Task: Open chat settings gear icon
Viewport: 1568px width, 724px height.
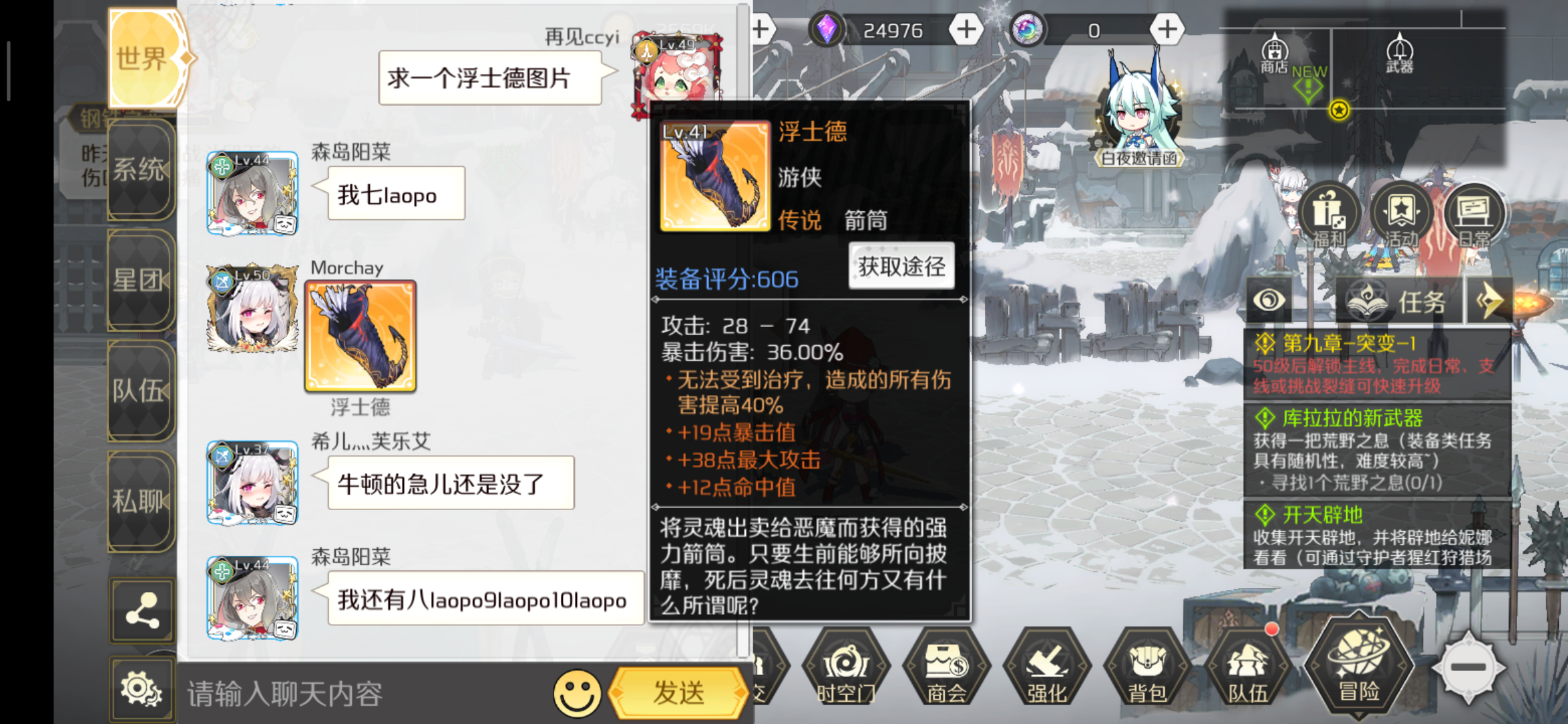Action: tap(142, 689)
